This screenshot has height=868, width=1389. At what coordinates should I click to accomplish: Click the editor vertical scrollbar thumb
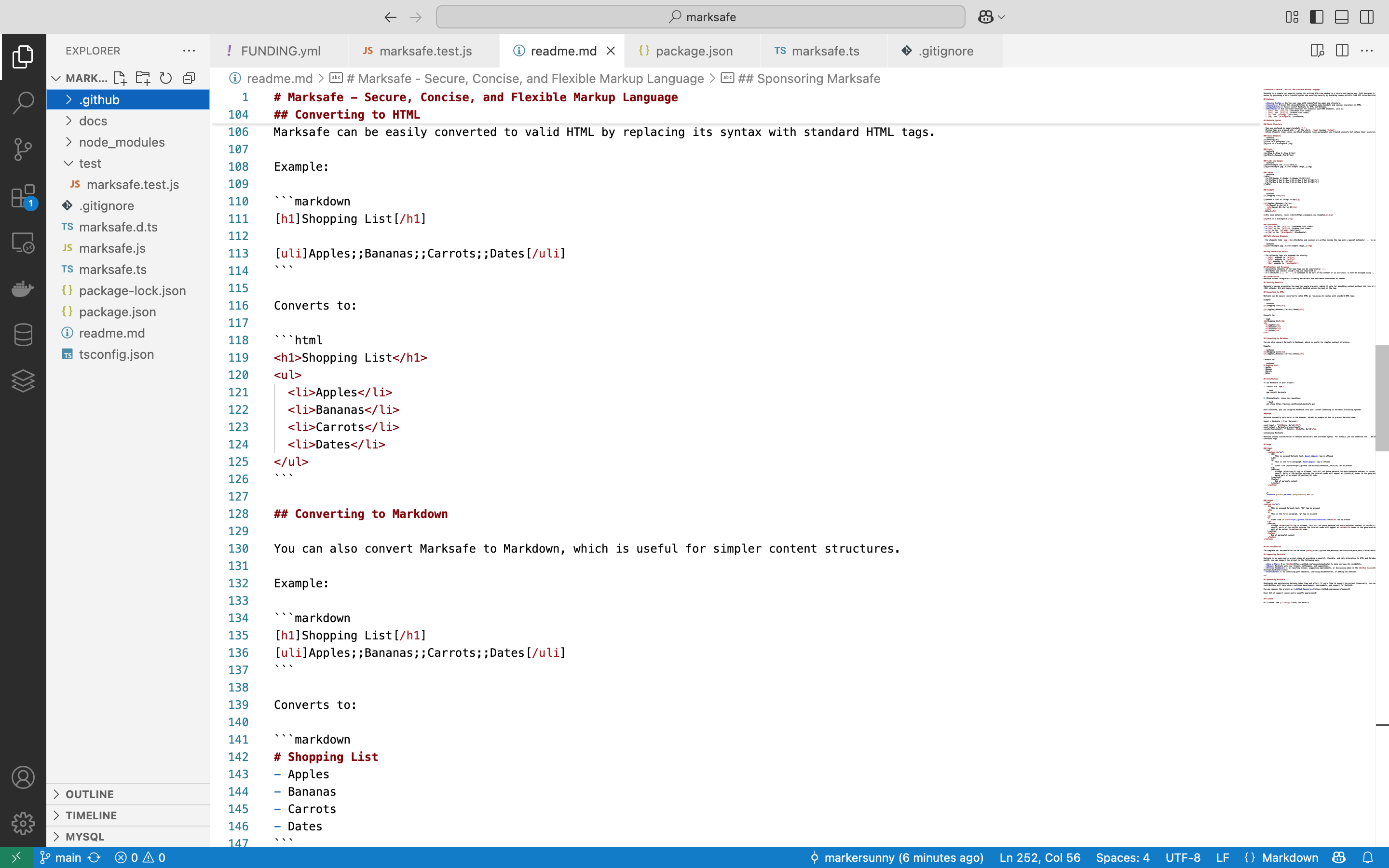pos(1382,397)
